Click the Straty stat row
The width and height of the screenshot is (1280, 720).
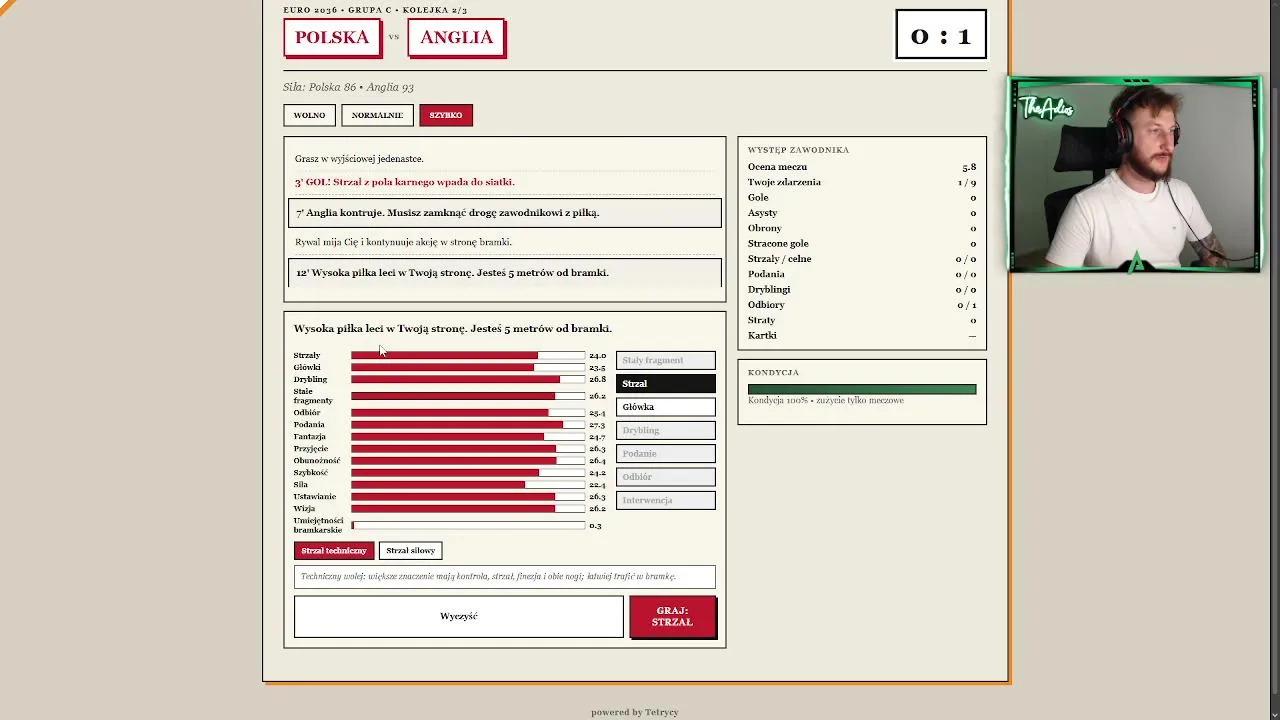pos(862,320)
